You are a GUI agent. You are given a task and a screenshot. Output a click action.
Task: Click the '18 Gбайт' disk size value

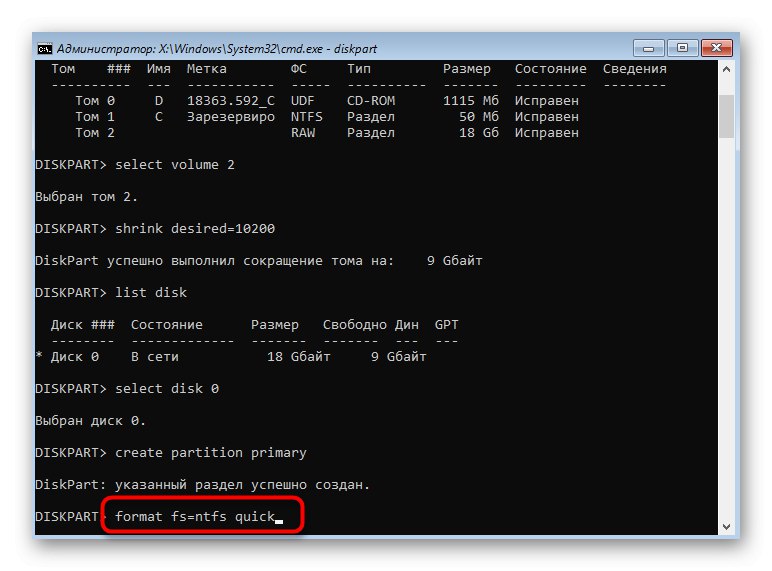click(x=298, y=356)
